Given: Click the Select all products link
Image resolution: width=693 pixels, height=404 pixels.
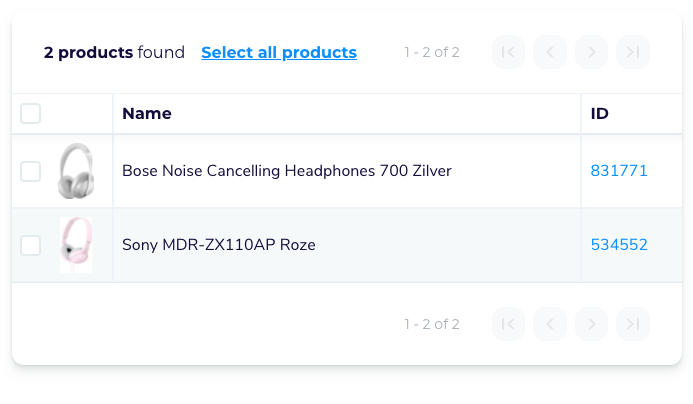Looking at the screenshot, I should point(279,52).
